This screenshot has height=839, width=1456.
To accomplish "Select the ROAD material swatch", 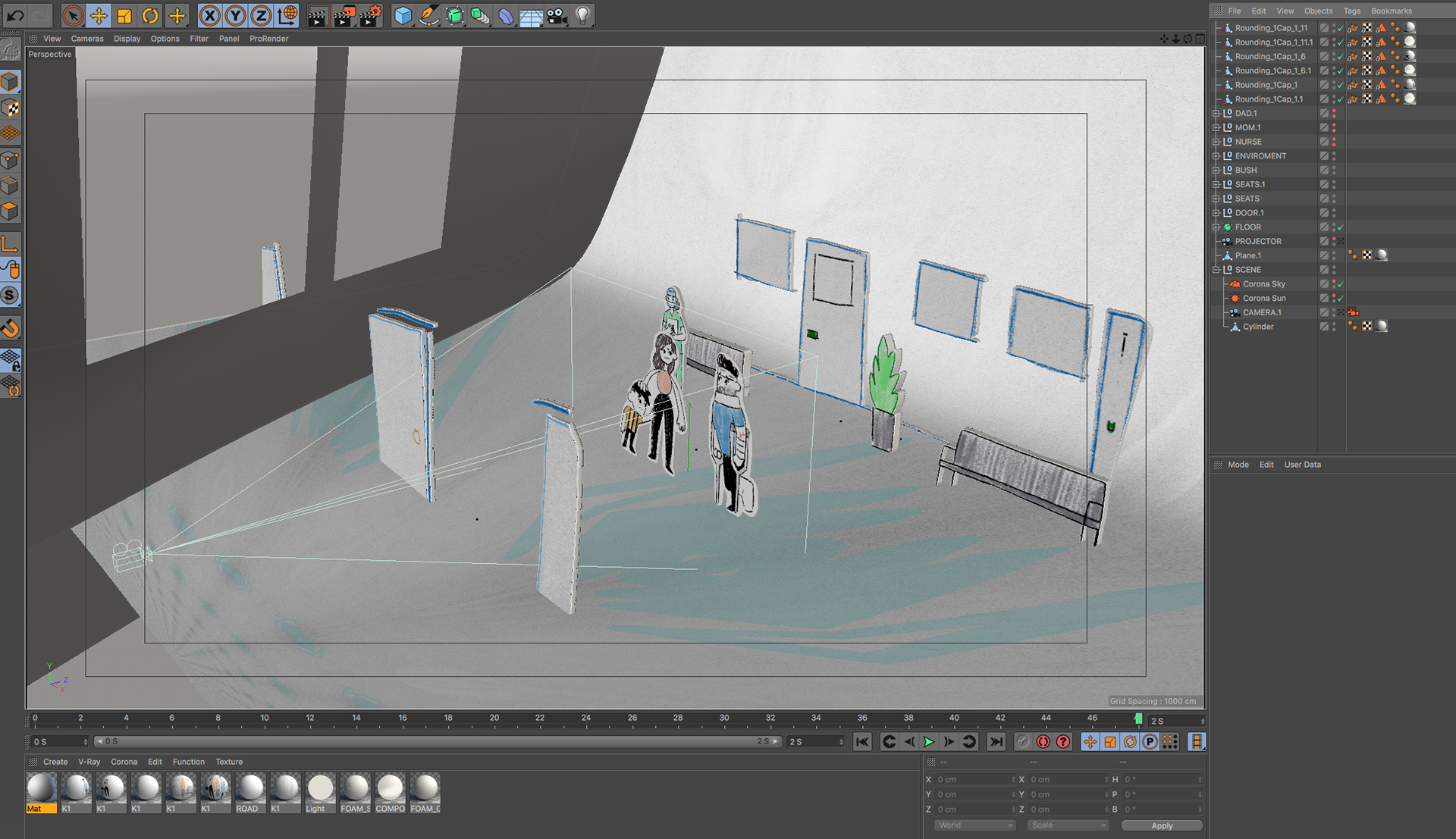I will point(249,788).
